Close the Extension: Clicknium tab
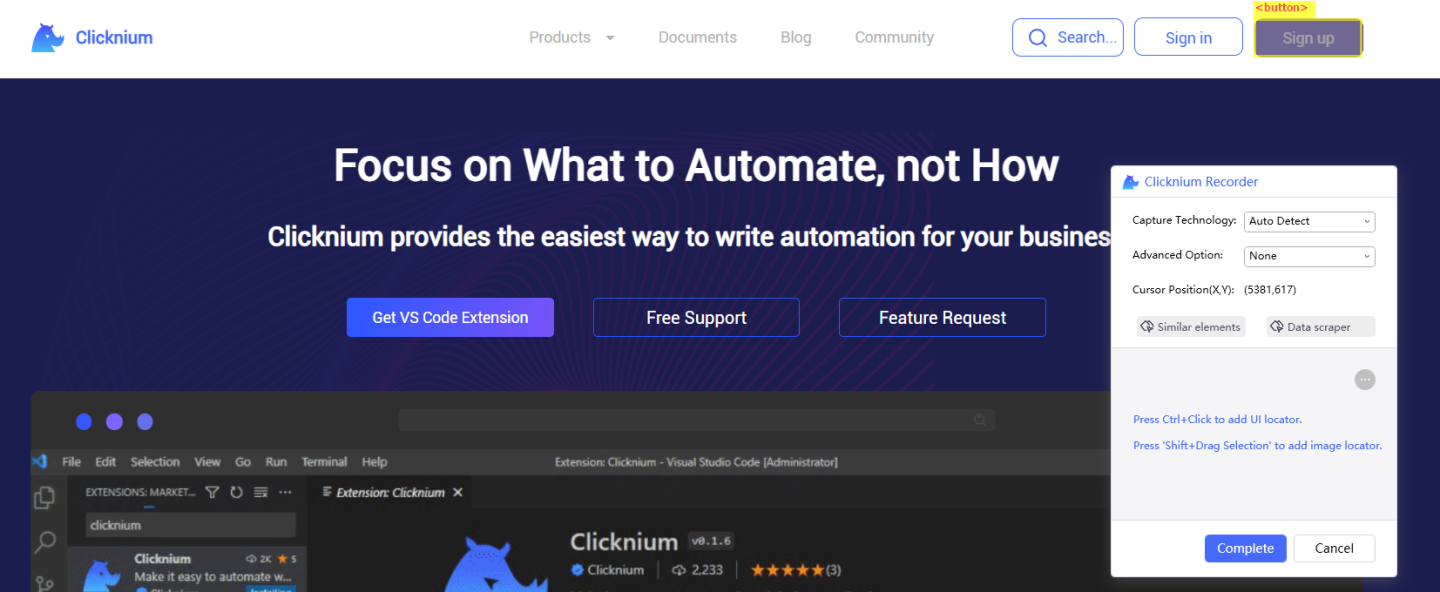This screenshot has width=1440, height=592. point(458,493)
